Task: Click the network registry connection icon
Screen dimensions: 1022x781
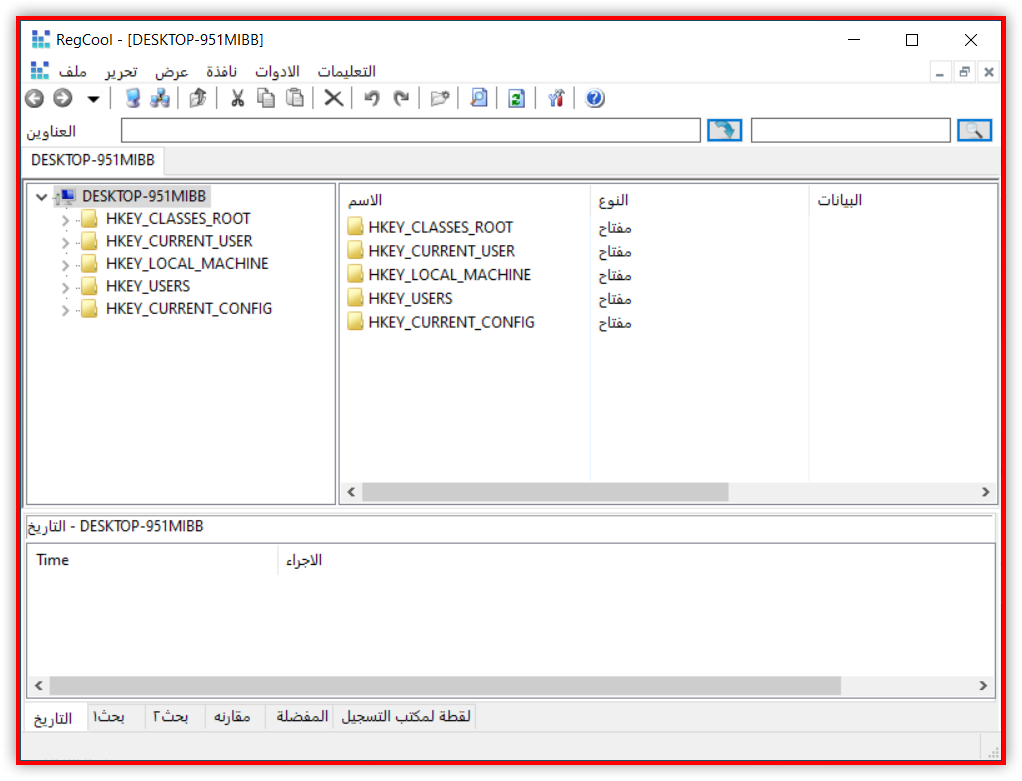Action: point(160,98)
